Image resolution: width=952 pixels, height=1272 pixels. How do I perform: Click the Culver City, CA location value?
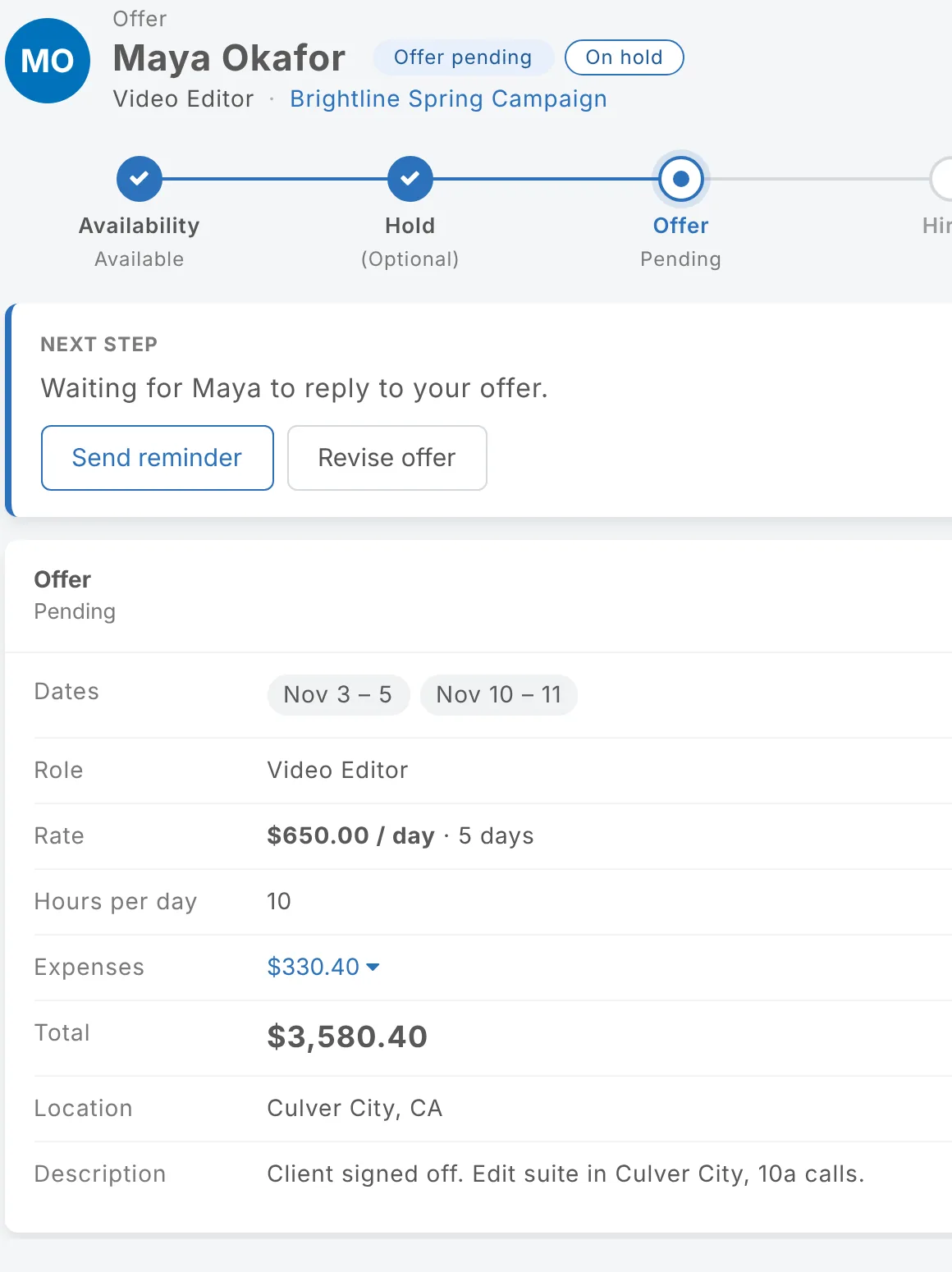pos(355,1109)
